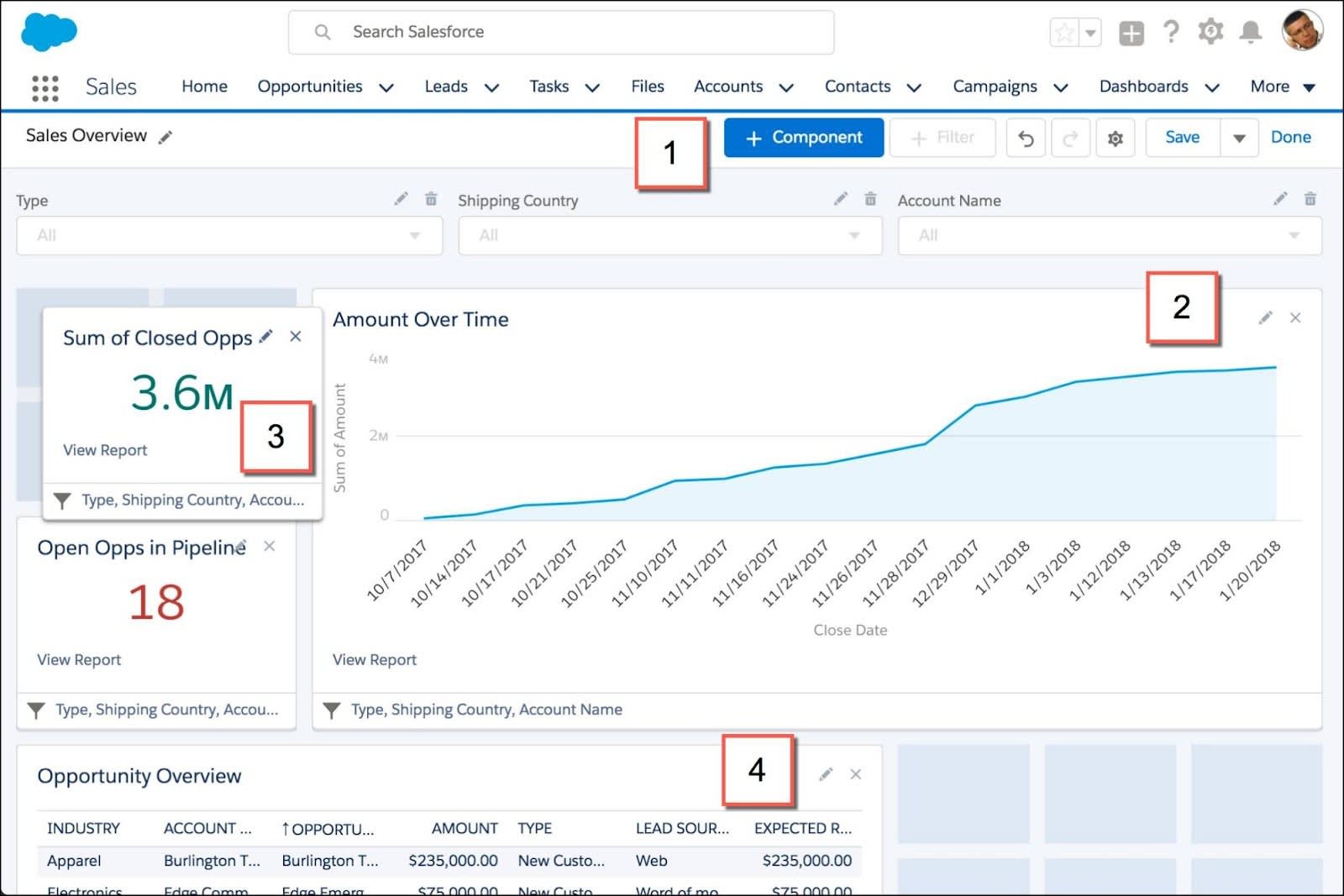Edit the Sales Overview dashboard name pencil

[x=165, y=137]
